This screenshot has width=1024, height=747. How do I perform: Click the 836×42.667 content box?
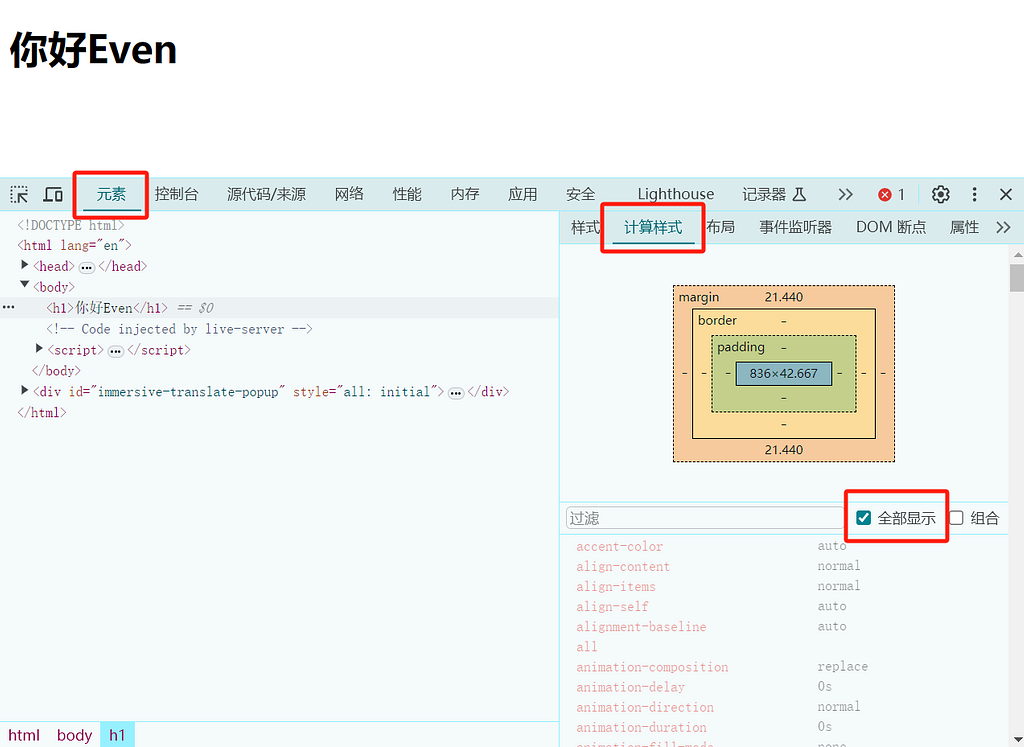(784, 374)
